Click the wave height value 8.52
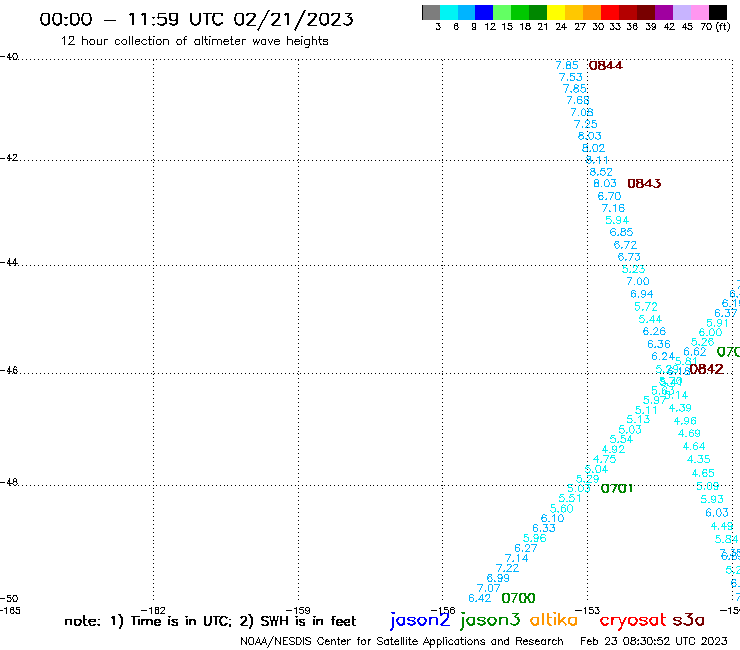 601,172
